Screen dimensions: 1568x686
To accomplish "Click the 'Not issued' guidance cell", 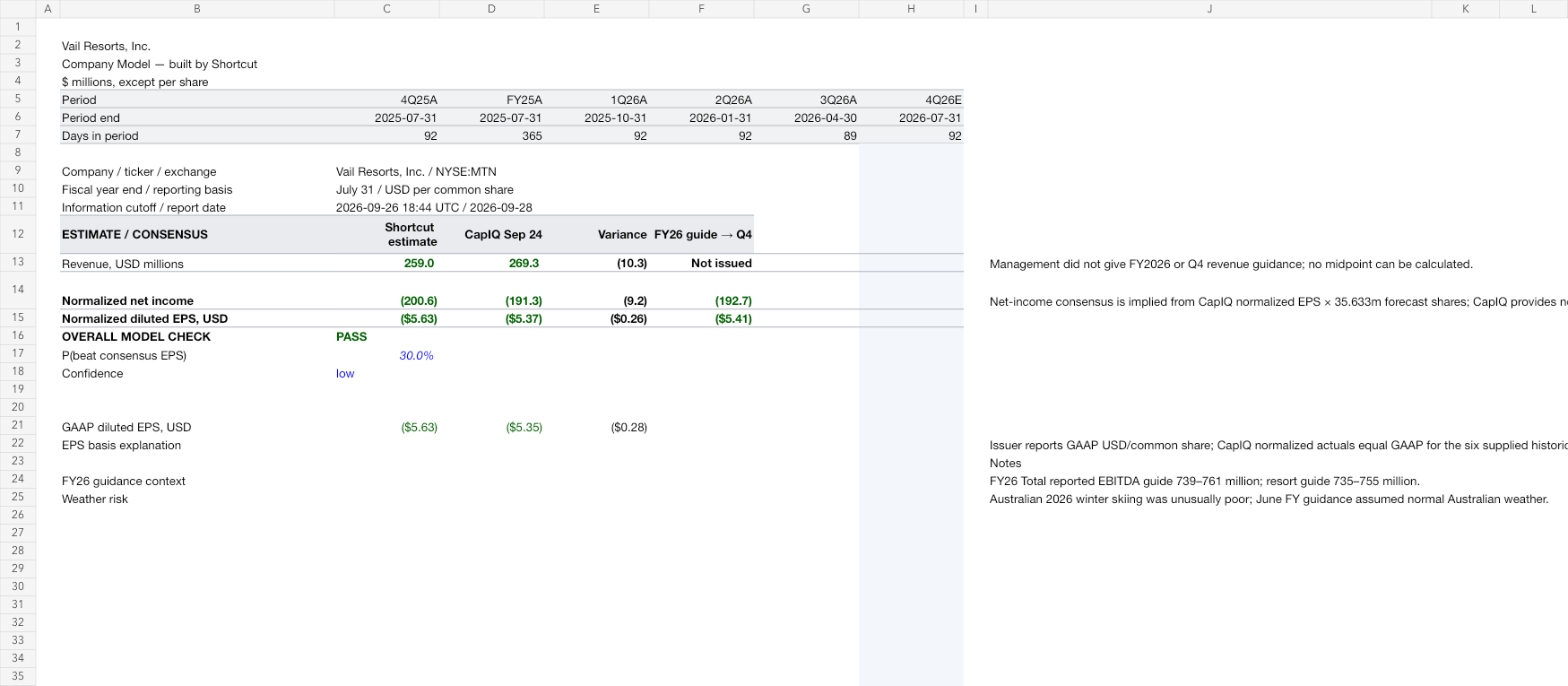I will [x=701, y=263].
